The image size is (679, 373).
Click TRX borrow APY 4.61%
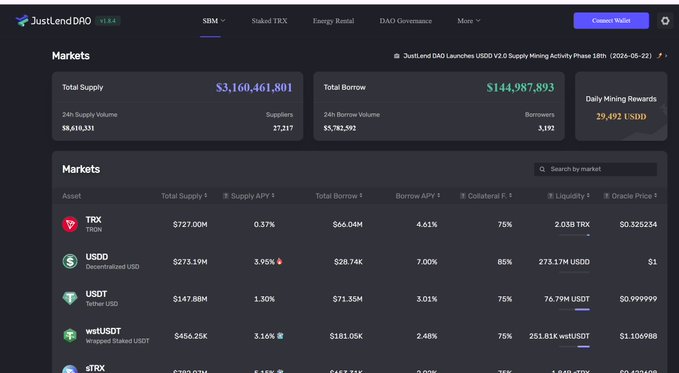(427, 224)
